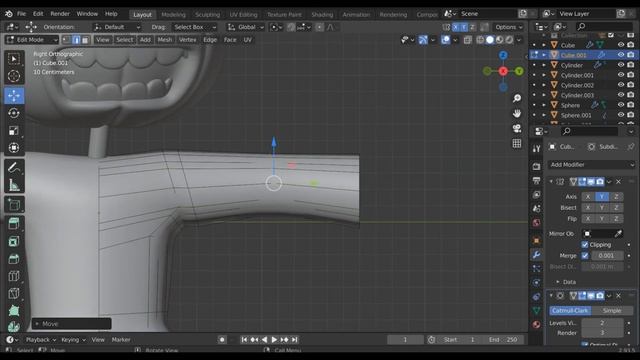Open the Render menu
This screenshot has width=640, height=360.
(x=60, y=14)
